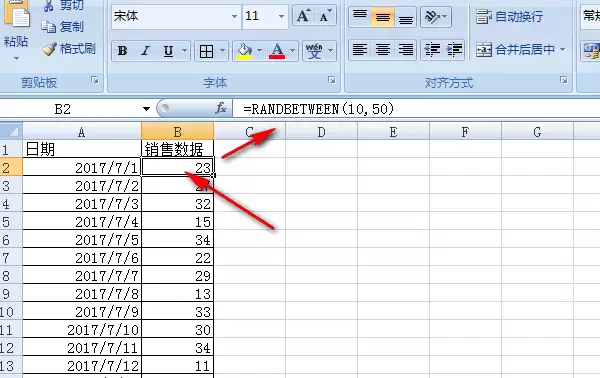This screenshot has width=600, height=378.
Task: Open the font name 宋体 dropdown
Action: pos(234,16)
